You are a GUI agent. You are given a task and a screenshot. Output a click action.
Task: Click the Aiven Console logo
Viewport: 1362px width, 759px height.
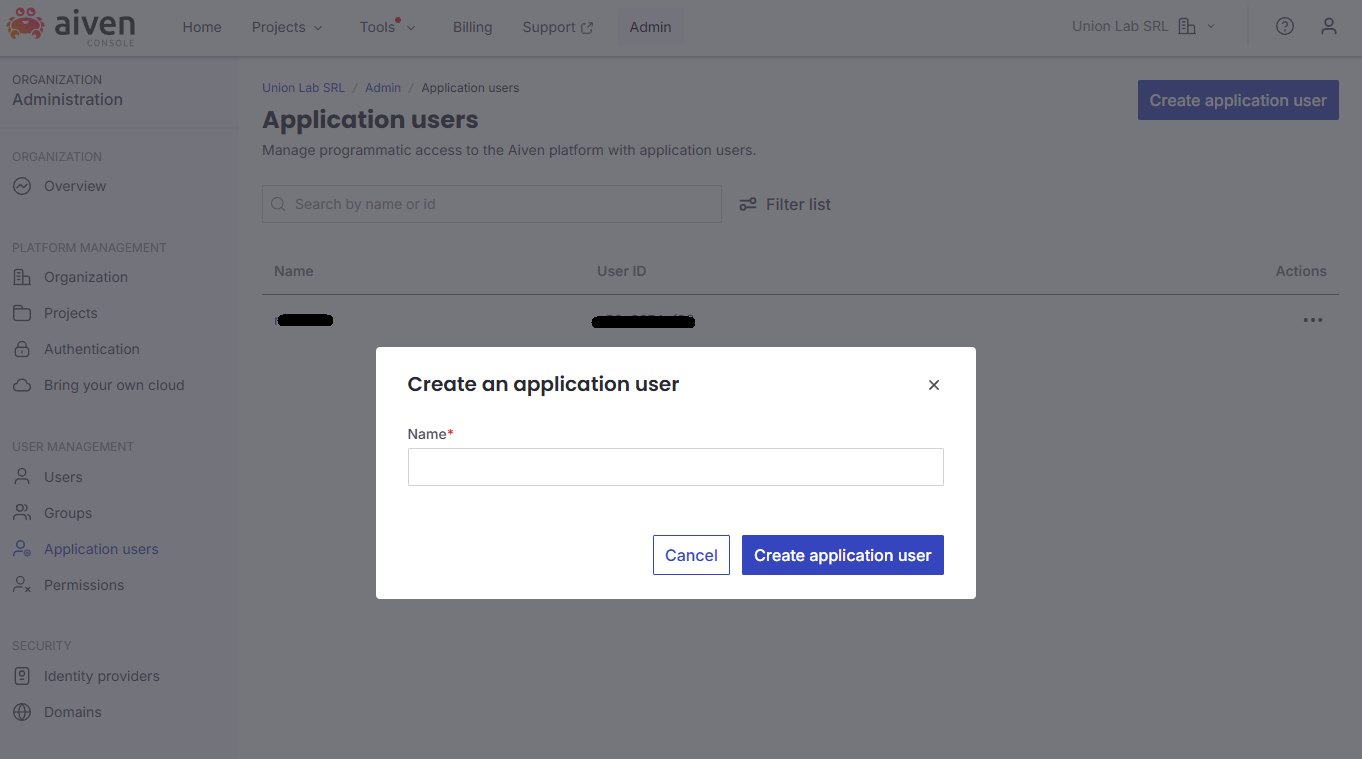(x=72, y=27)
